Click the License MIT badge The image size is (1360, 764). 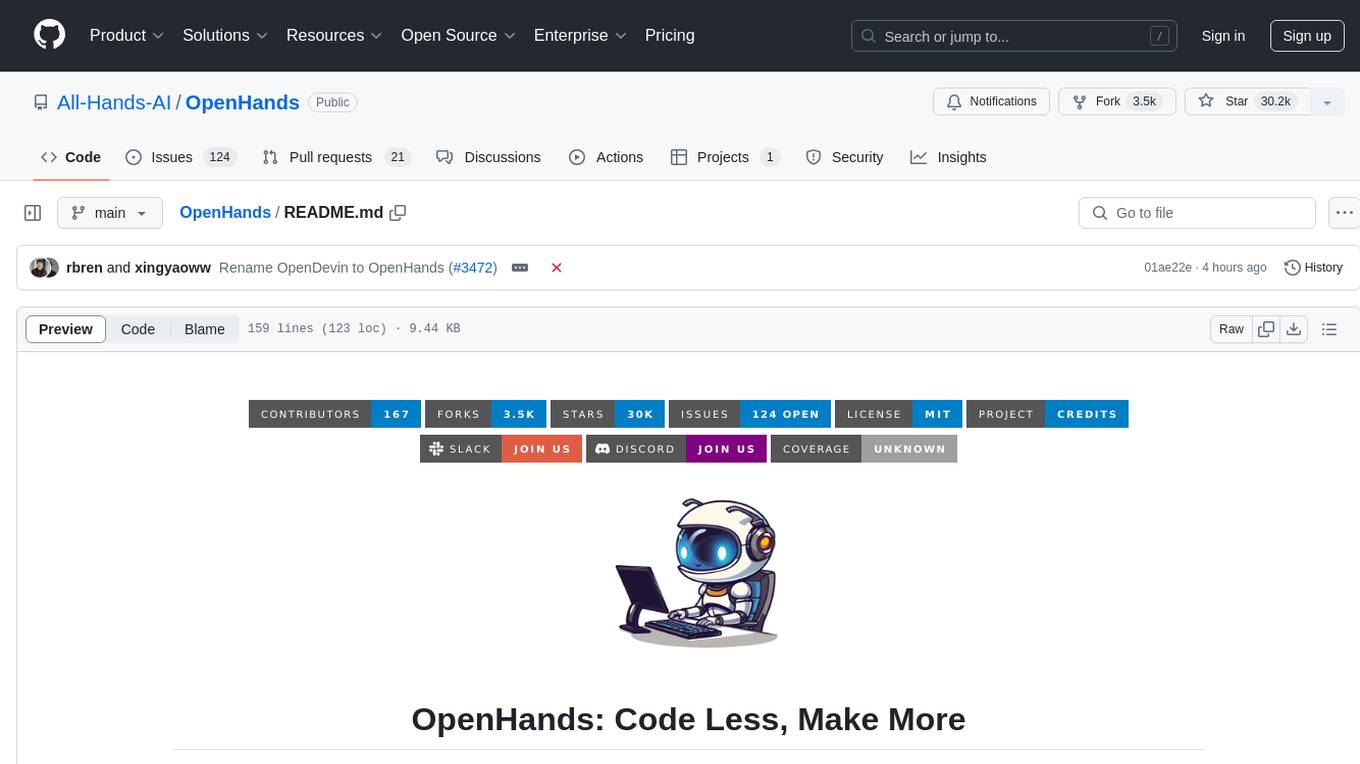click(899, 414)
